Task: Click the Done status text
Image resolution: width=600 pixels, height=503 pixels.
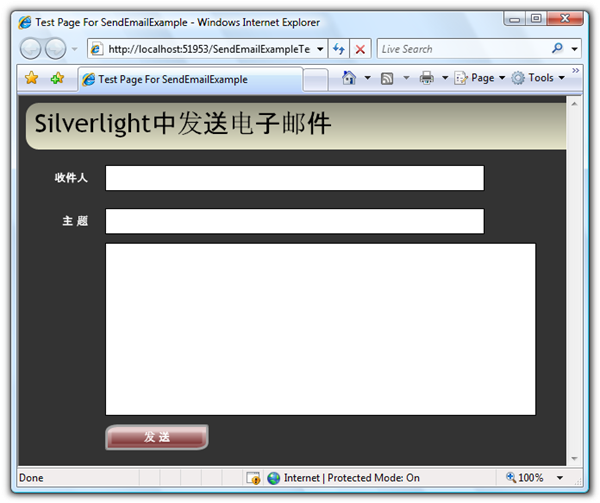Action: click(x=31, y=478)
